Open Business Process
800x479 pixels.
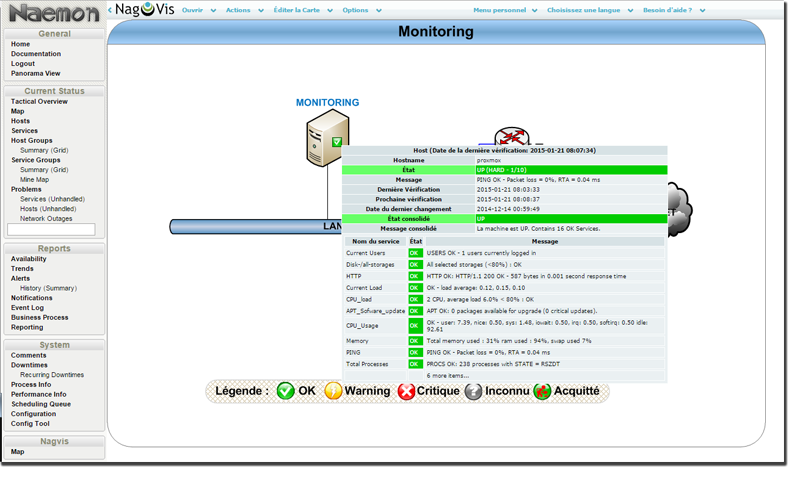[x=39, y=317]
